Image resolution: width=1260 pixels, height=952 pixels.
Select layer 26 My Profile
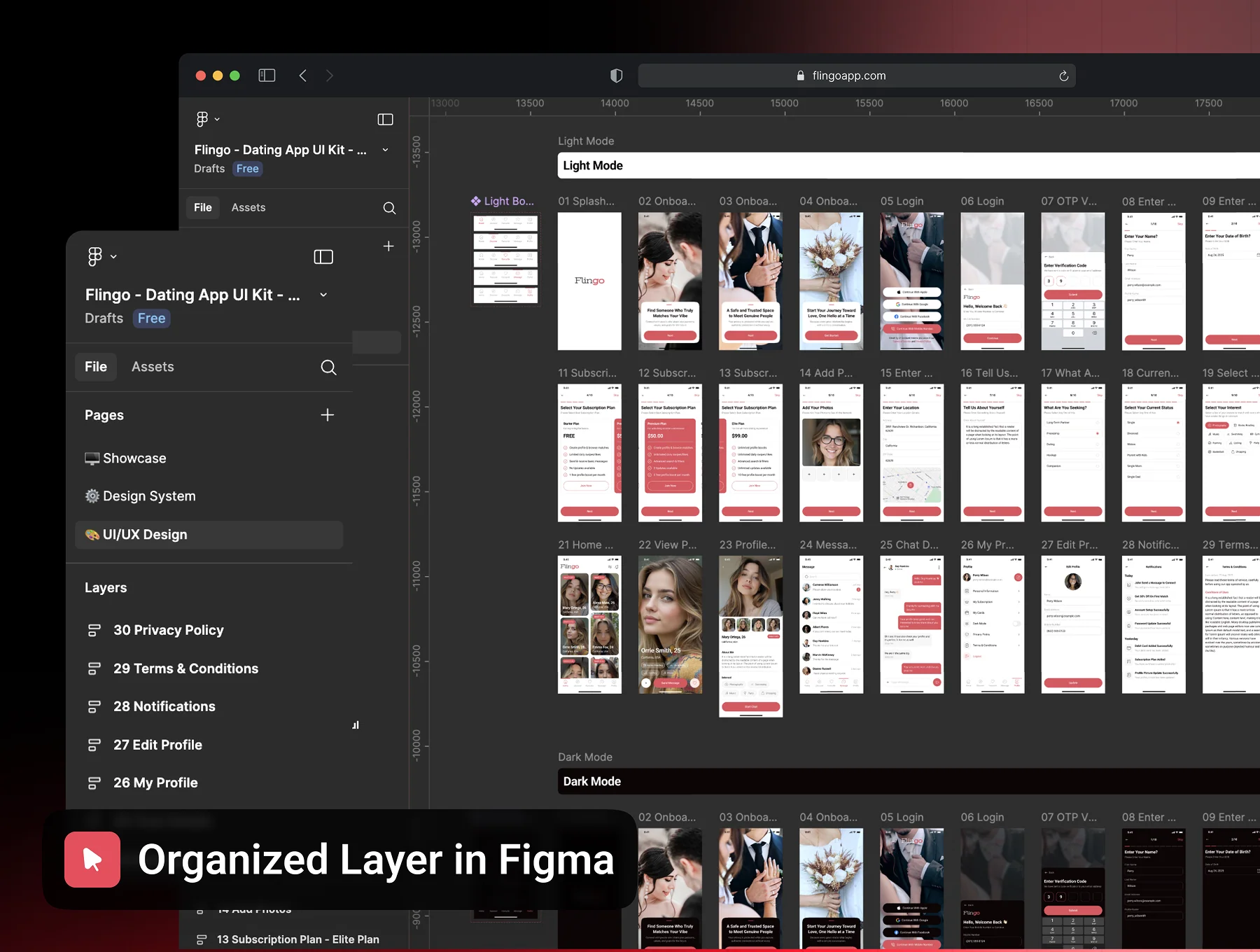coord(156,783)
